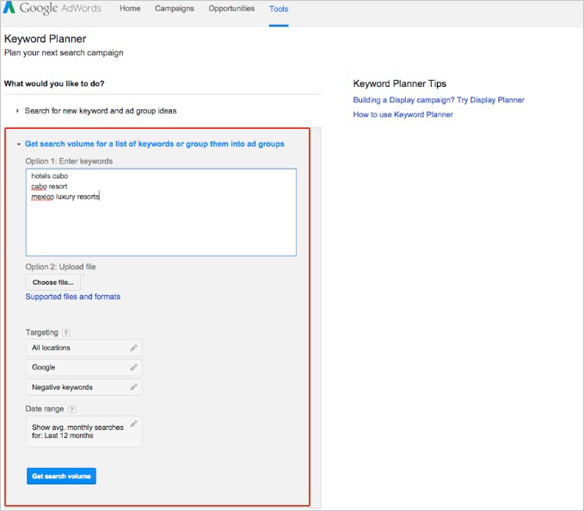Switch to the Opportunities tab
The image size is (584, 511).
click(x=231, y=8)
